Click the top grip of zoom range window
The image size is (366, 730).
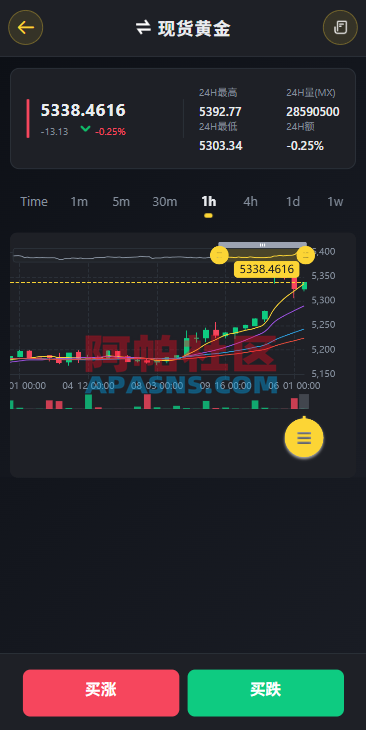pos(263,244)
